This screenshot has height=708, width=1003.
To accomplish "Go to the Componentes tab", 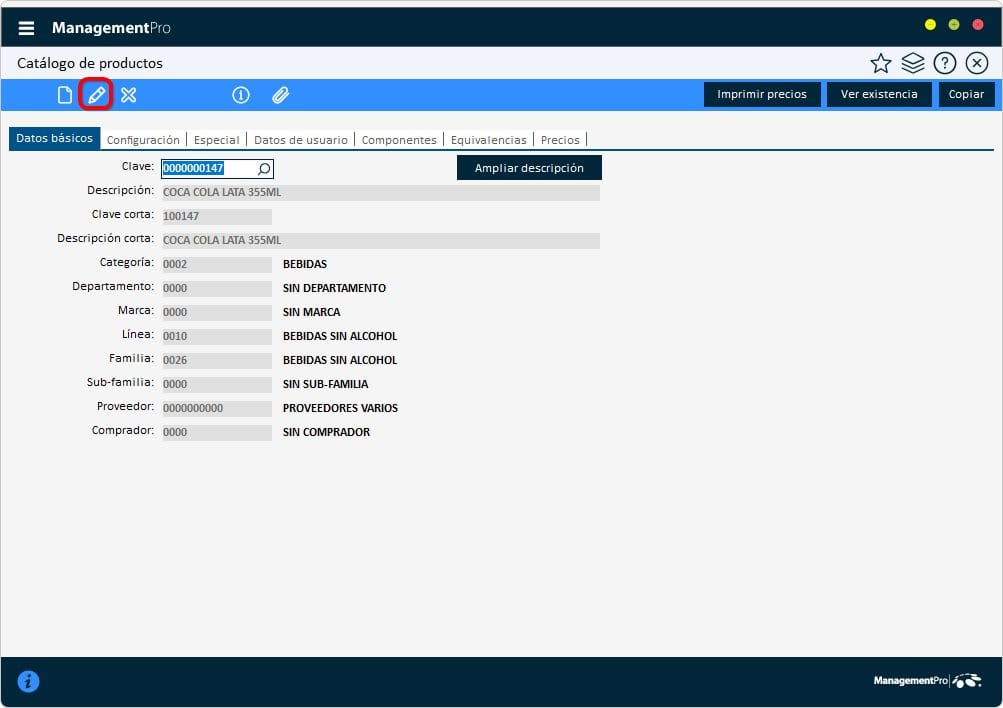I will [399, 140].
